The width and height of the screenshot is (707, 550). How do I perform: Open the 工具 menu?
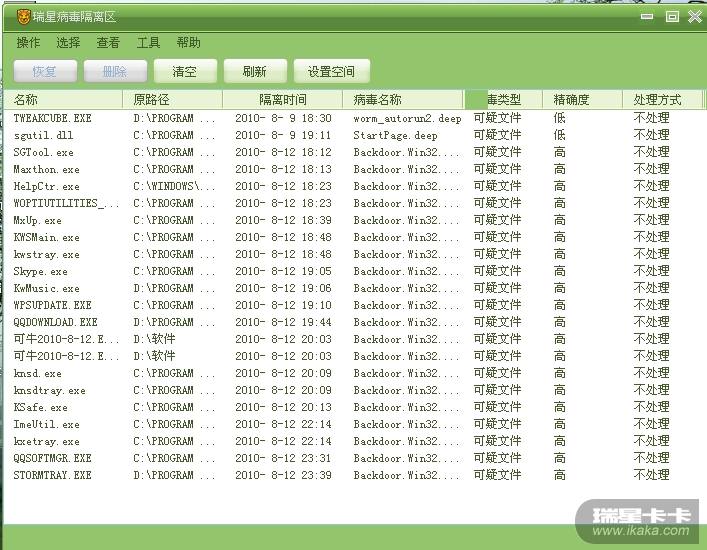tap(148, 43)
